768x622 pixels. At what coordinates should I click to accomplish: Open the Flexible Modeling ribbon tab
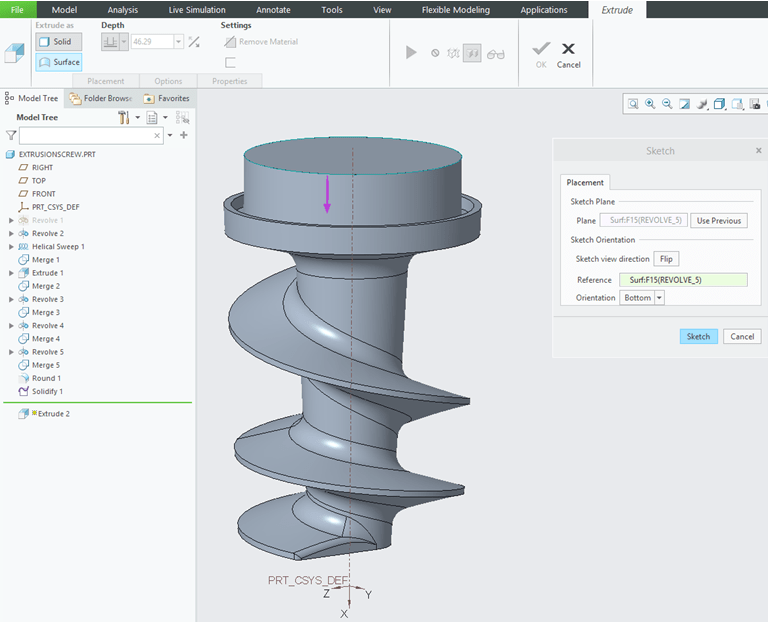456,10
